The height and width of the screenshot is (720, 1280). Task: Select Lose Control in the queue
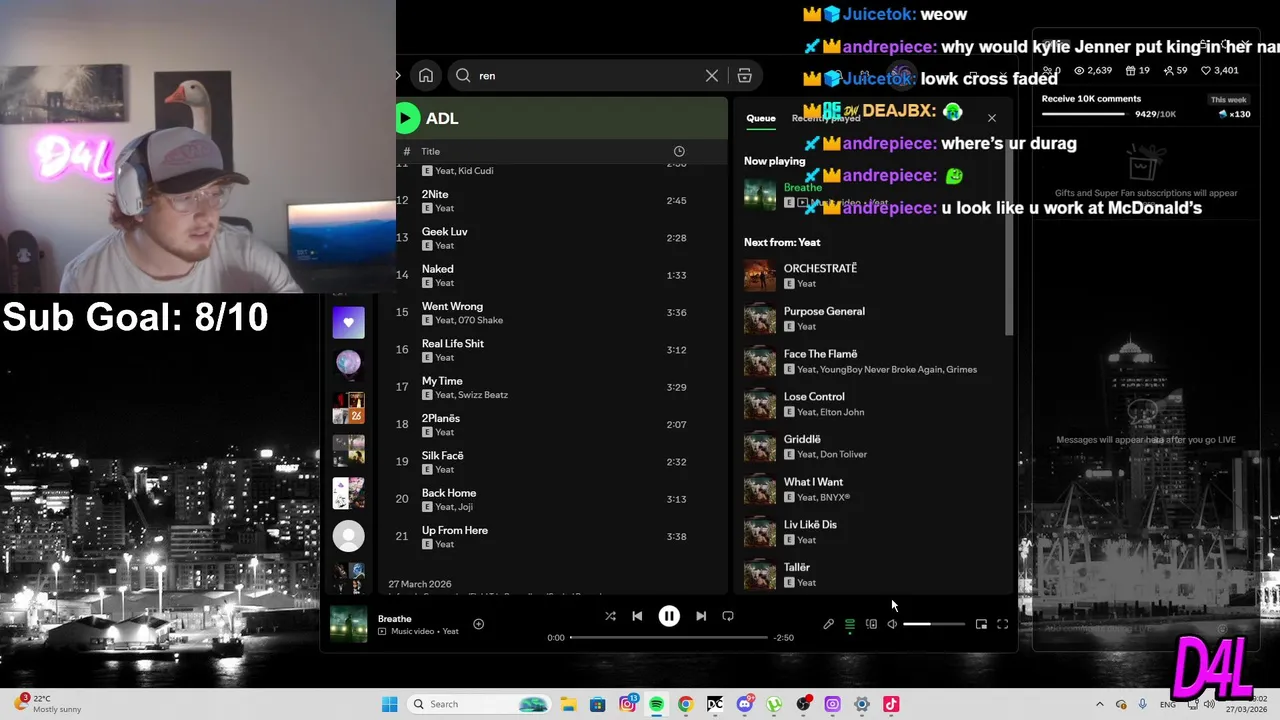point(875,403)
